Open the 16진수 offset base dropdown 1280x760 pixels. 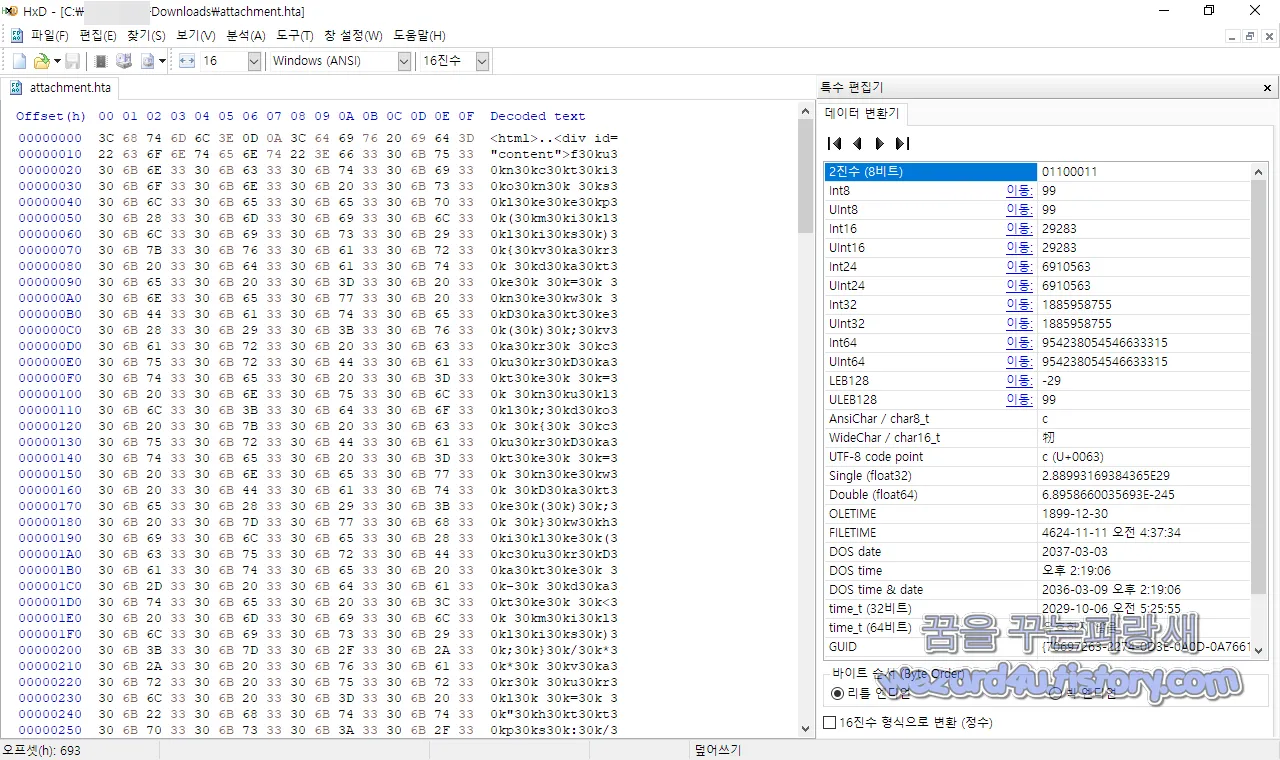tap(482, 61)
